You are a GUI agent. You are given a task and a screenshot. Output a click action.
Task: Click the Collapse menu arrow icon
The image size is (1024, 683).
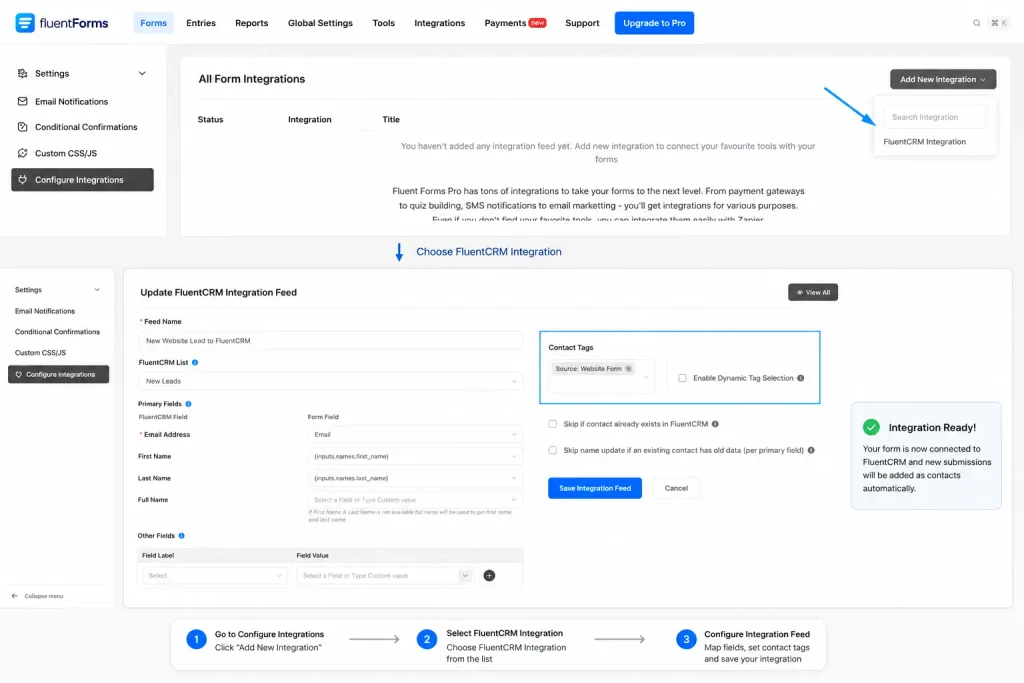[x=15, y=596]
